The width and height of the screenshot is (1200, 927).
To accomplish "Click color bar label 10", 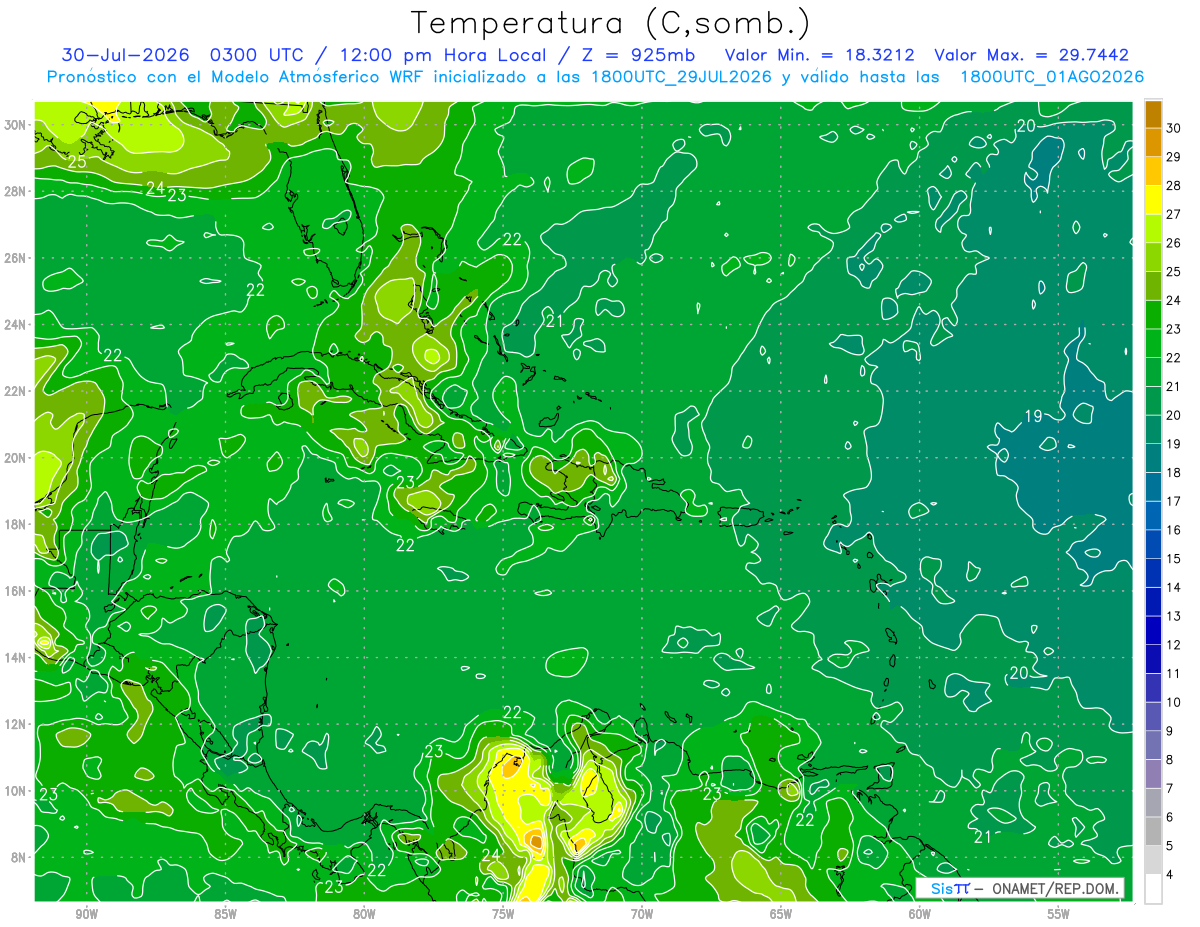I will point(1173,702).
